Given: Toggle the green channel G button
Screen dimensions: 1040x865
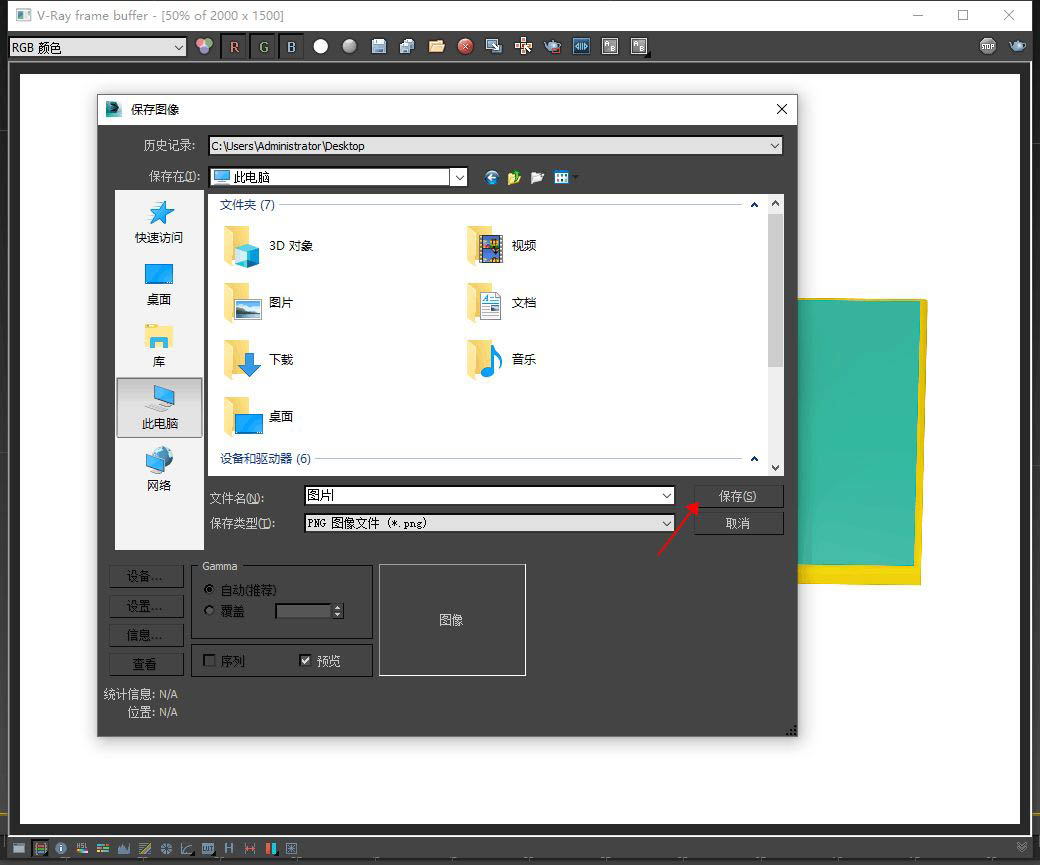Looking at the screenshot, I should click(263, 47).
